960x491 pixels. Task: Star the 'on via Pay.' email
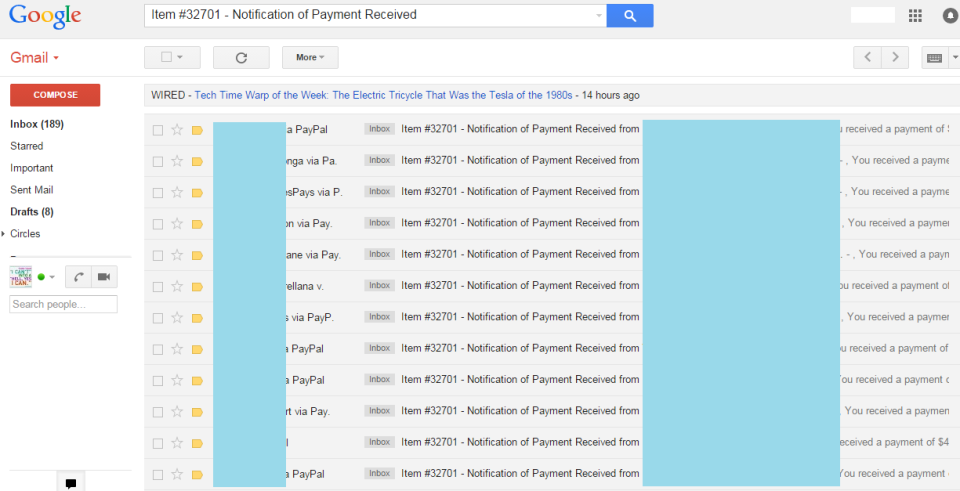tap(177, 223)
